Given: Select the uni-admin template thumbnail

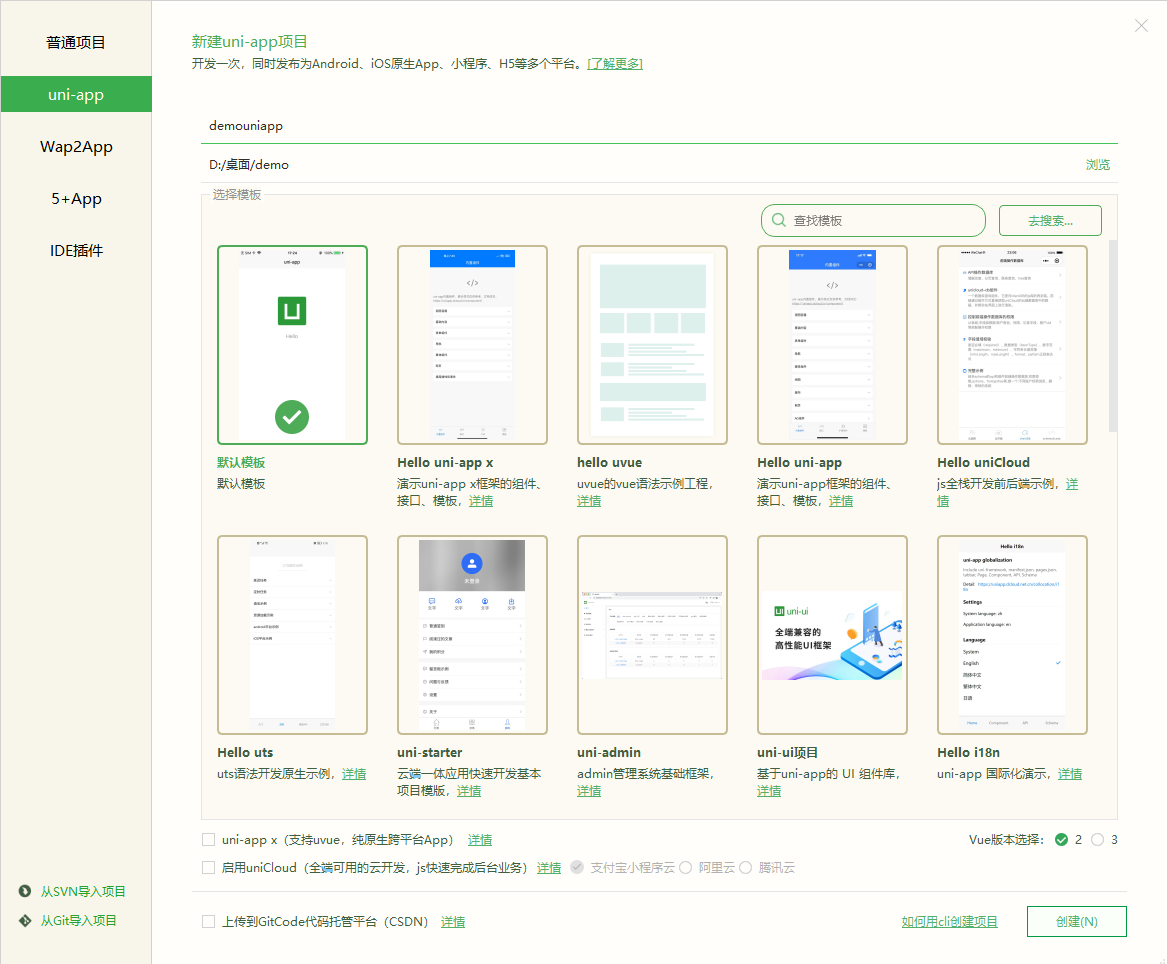Looking at the screenshot, I should click(653, 635).
